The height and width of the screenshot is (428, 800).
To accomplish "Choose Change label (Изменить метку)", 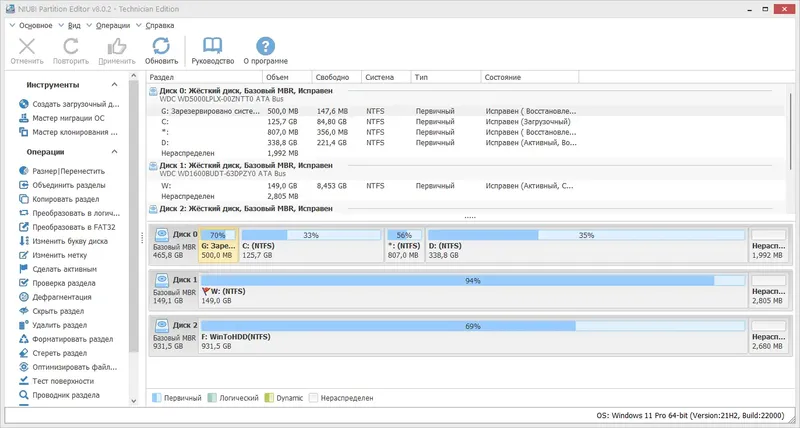I will [53, 255].
